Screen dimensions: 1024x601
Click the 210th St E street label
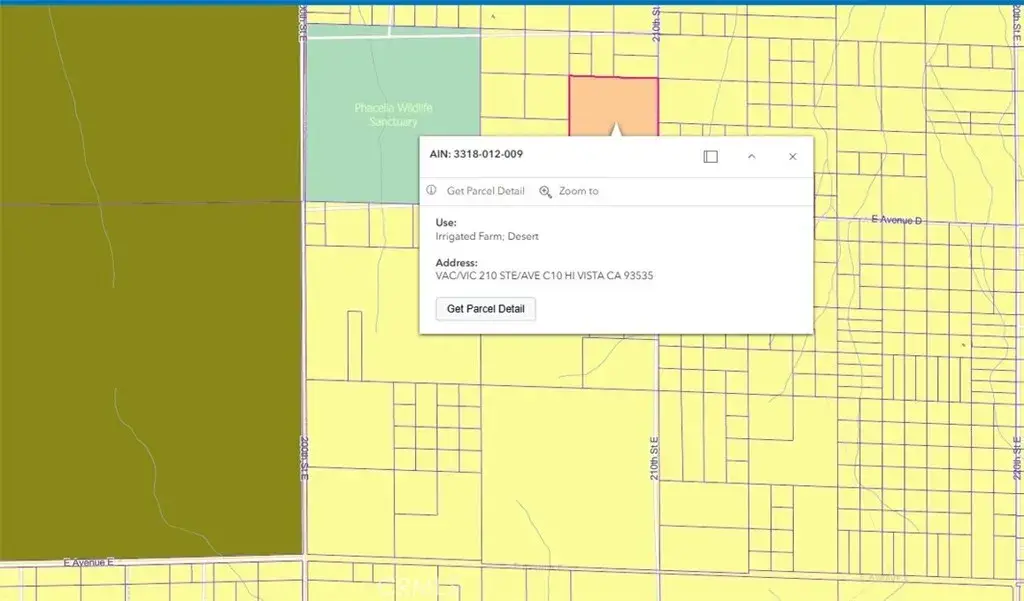pos(655,455)
